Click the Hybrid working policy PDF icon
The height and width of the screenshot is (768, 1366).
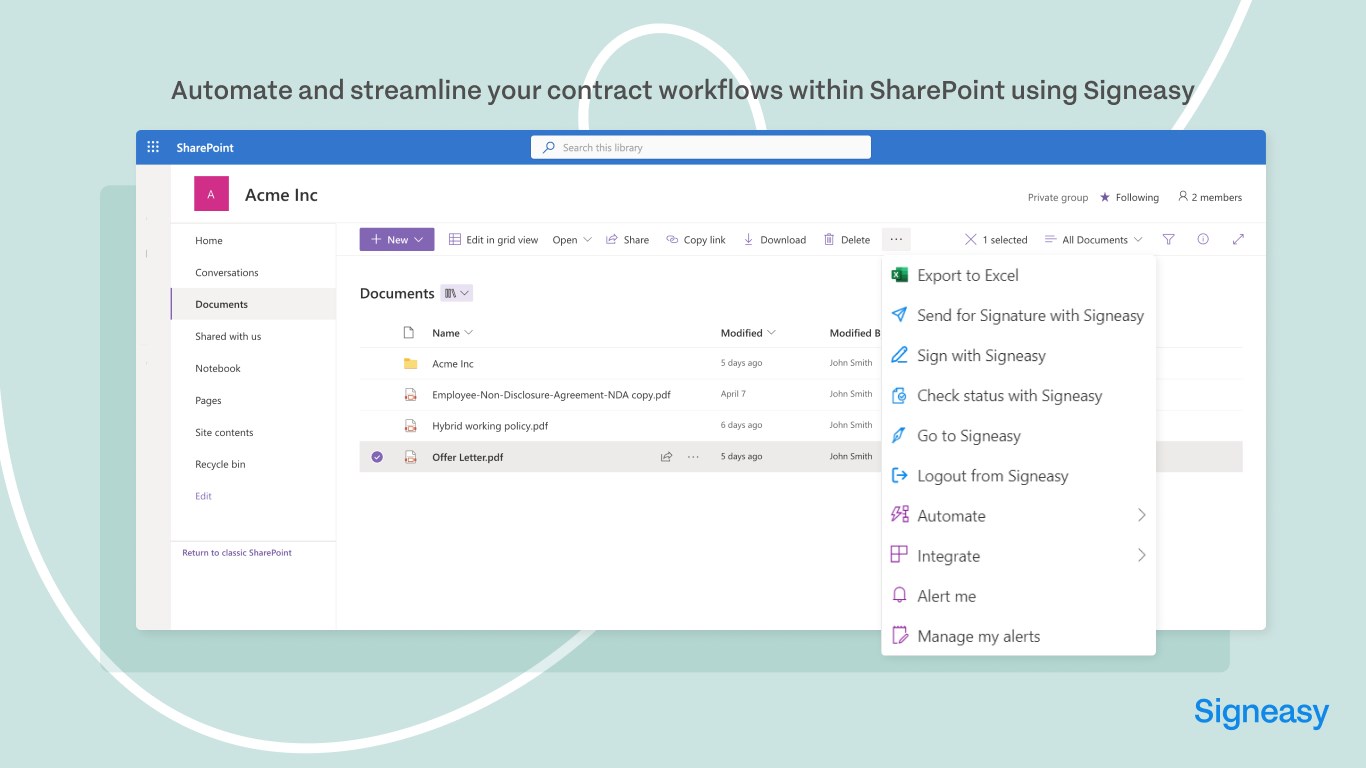[x=410, y=425]
